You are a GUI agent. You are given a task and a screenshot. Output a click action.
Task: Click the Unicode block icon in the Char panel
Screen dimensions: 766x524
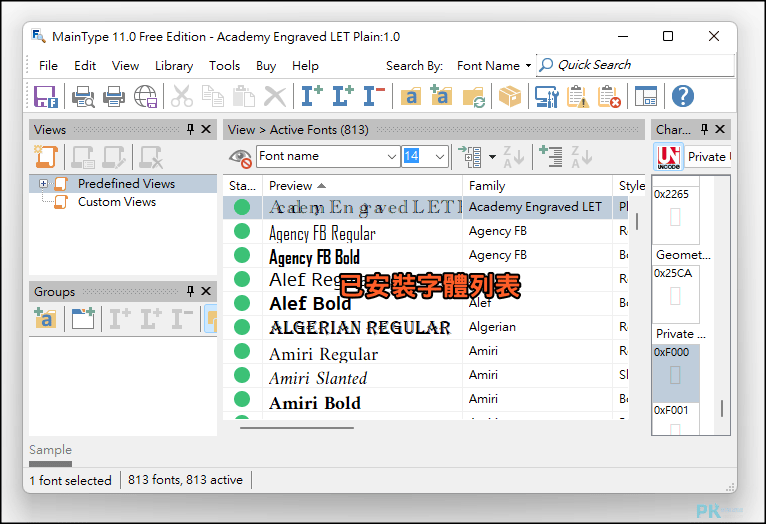[x=669, y=157]
